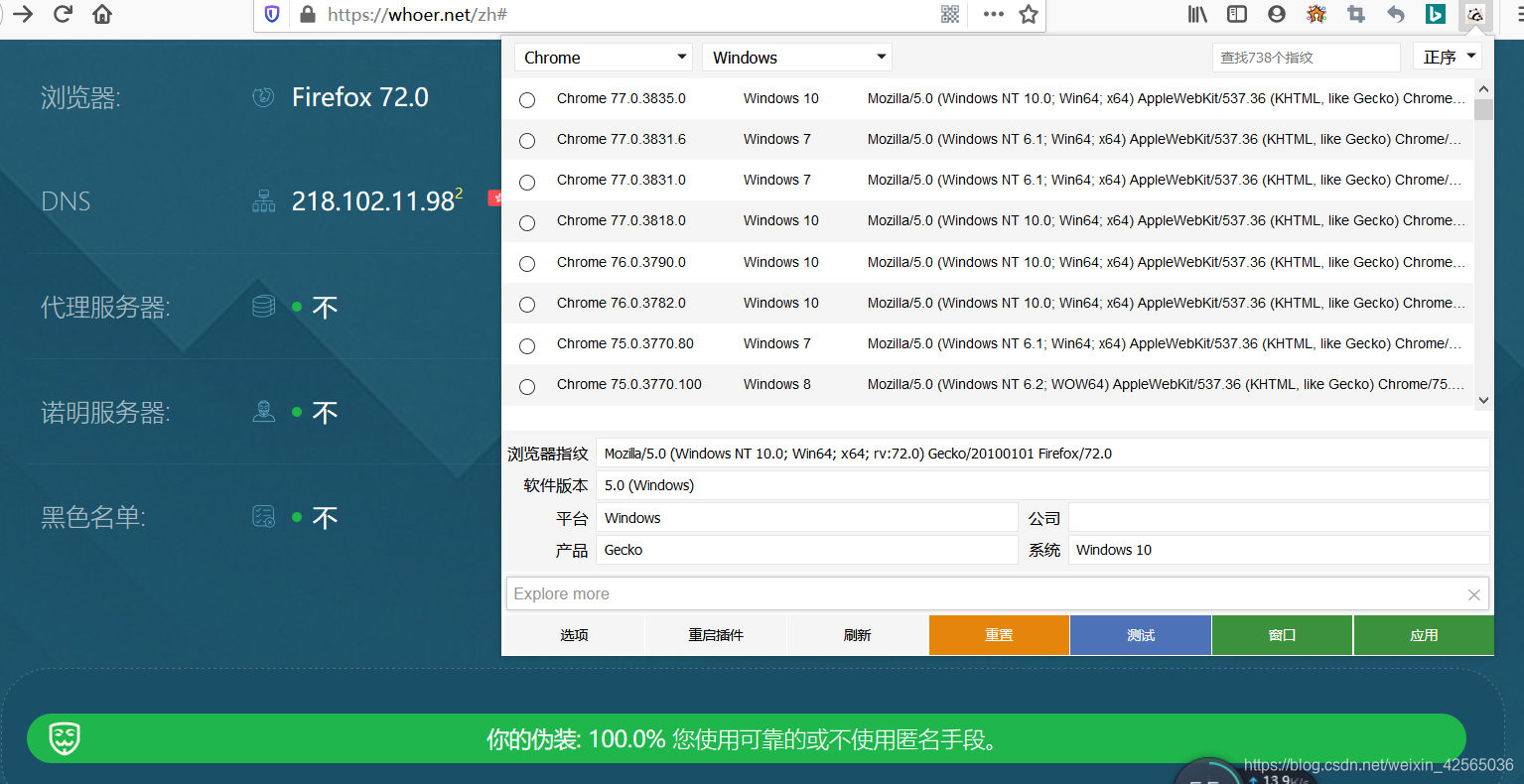Click the 系统 field showing Windows 10
The height and width of the screenshot is (784, 1524).
tap(1279, 550)
